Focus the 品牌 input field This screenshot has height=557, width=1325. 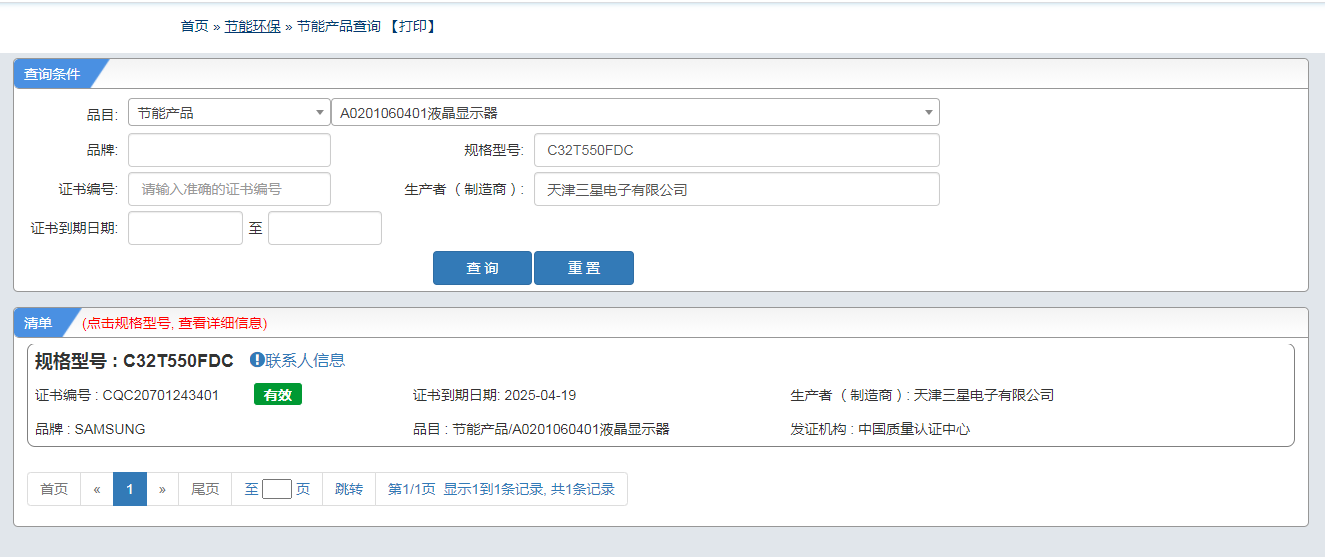pyautogui.click(x=229, y=150)
